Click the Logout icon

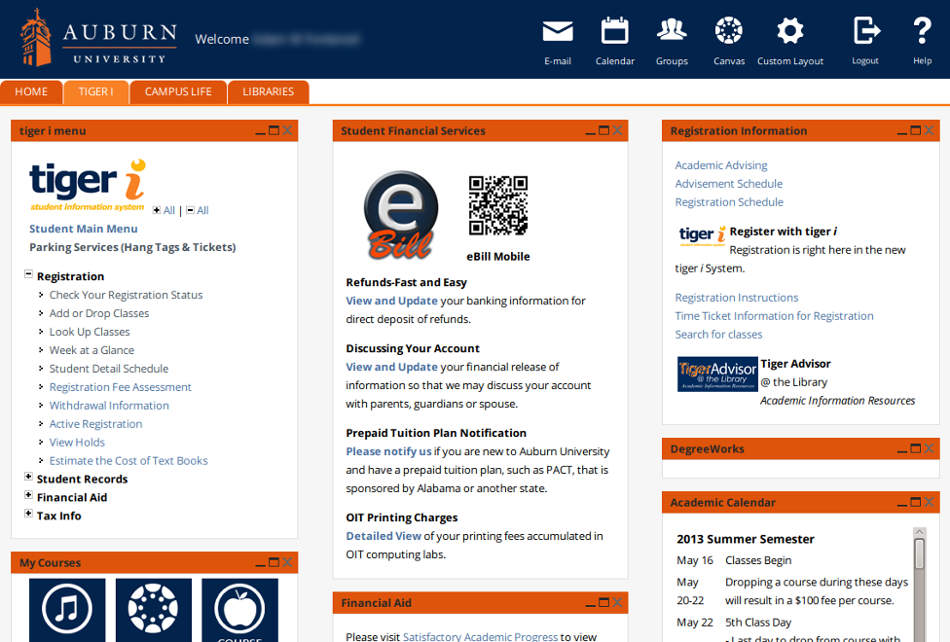click(x=866, y=30)
